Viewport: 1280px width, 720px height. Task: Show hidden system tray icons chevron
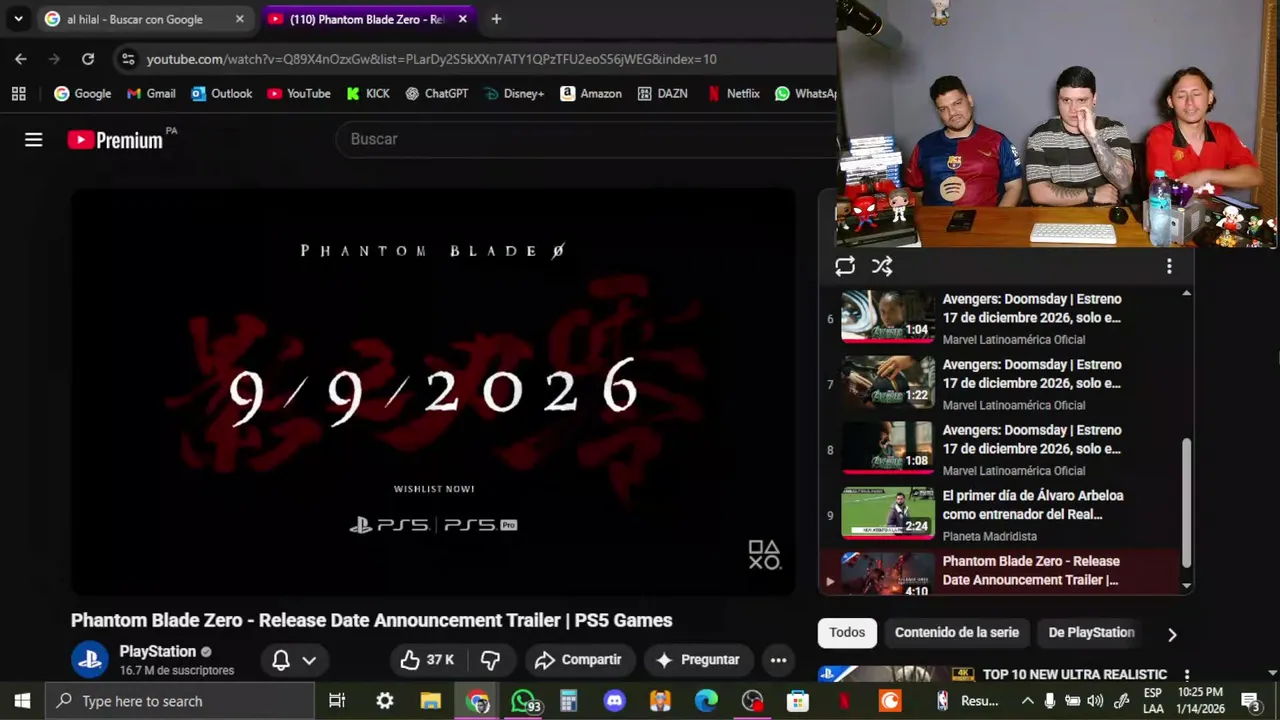point(1027,701)
